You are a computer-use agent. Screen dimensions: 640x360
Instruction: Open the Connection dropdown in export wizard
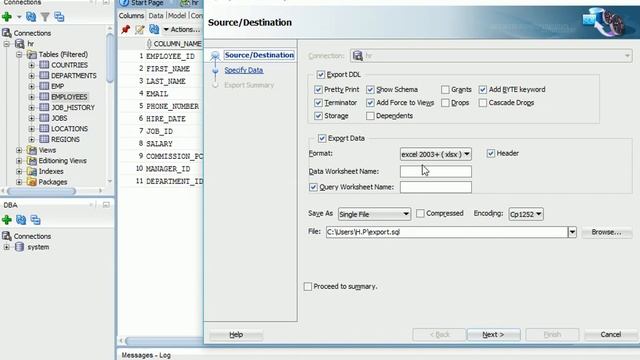(491, 56)
